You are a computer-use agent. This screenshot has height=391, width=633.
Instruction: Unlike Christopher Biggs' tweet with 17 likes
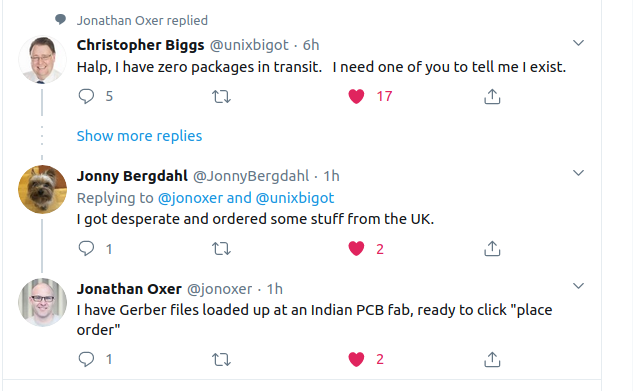(x=356, y=96)
